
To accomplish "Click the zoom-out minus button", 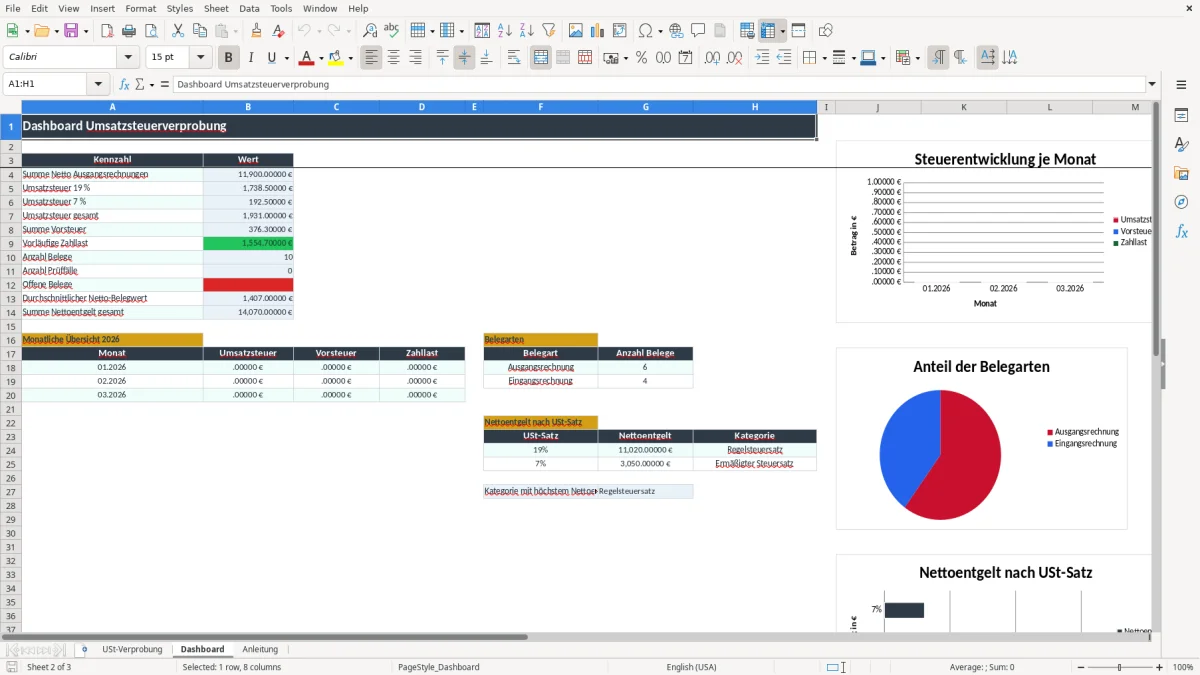I will click(x=1081, y=667).
